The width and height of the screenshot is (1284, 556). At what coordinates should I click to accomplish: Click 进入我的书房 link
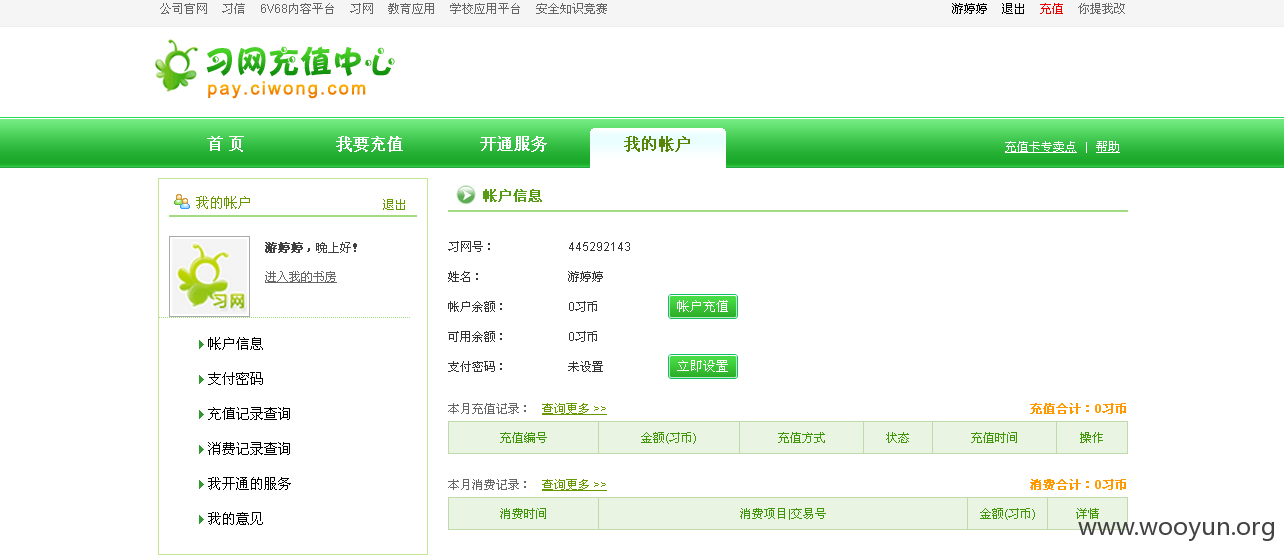pyautogui.click(x=301, y=277)
